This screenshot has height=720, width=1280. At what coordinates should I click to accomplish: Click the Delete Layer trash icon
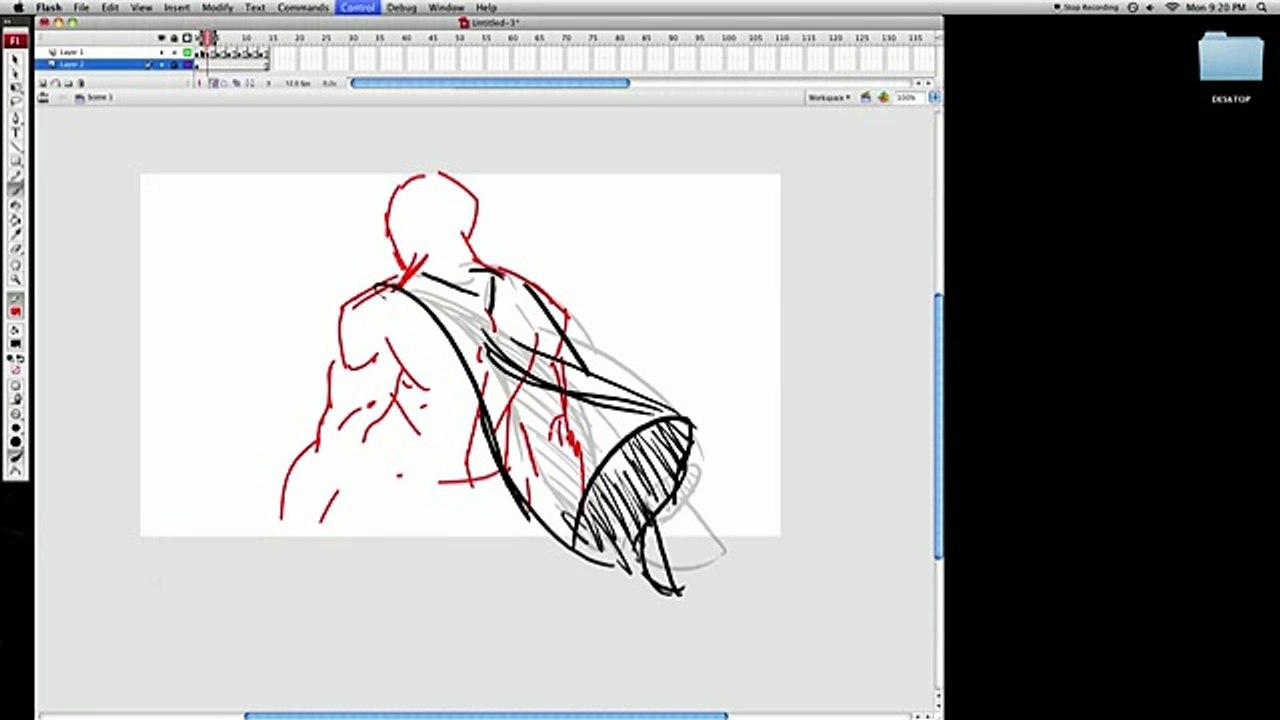tap(81, 83)
